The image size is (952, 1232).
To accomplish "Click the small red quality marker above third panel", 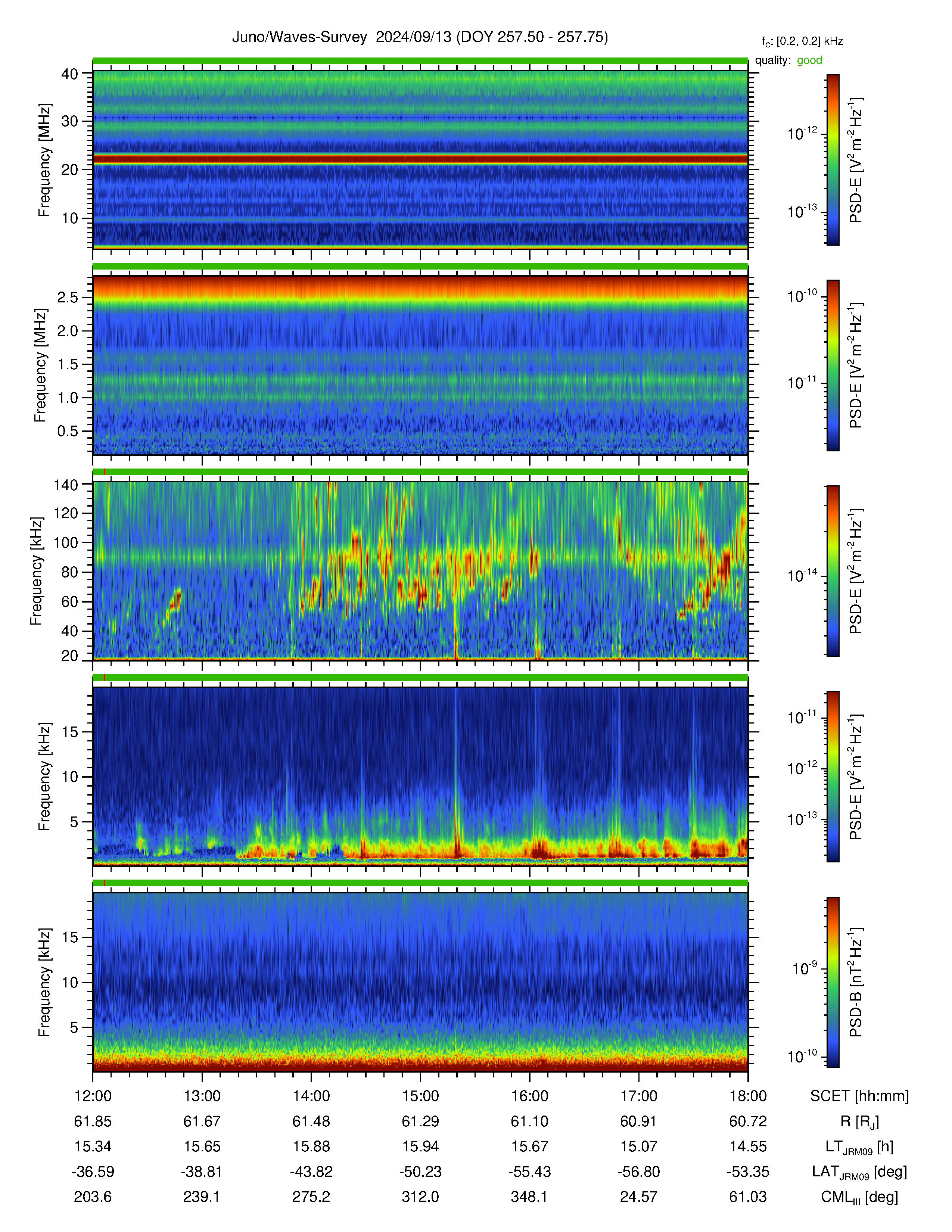I will (x=104, y=472).
